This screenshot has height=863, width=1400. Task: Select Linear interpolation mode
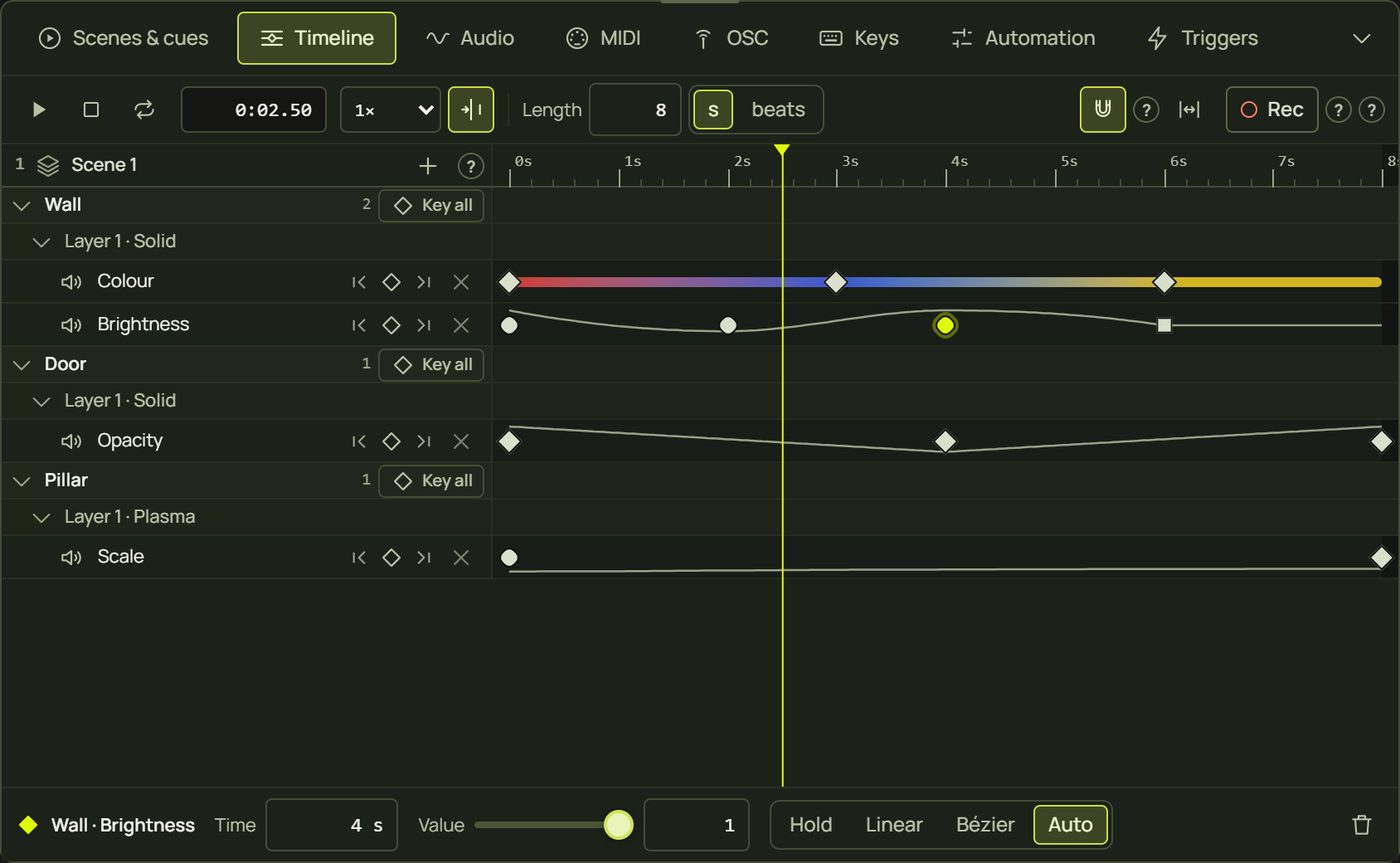click(894, 825)
